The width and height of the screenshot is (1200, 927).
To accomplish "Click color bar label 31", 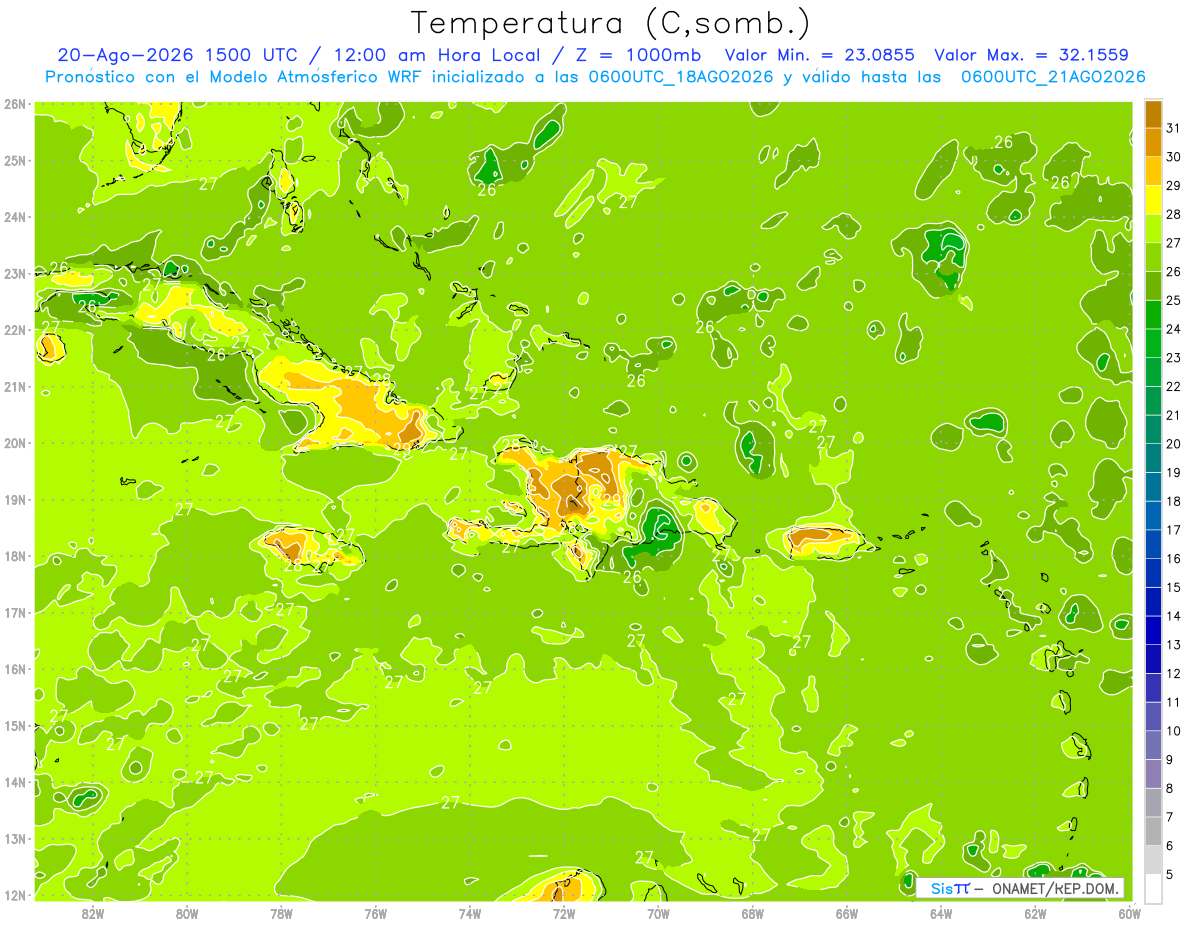I will (x=1173, y=129).
